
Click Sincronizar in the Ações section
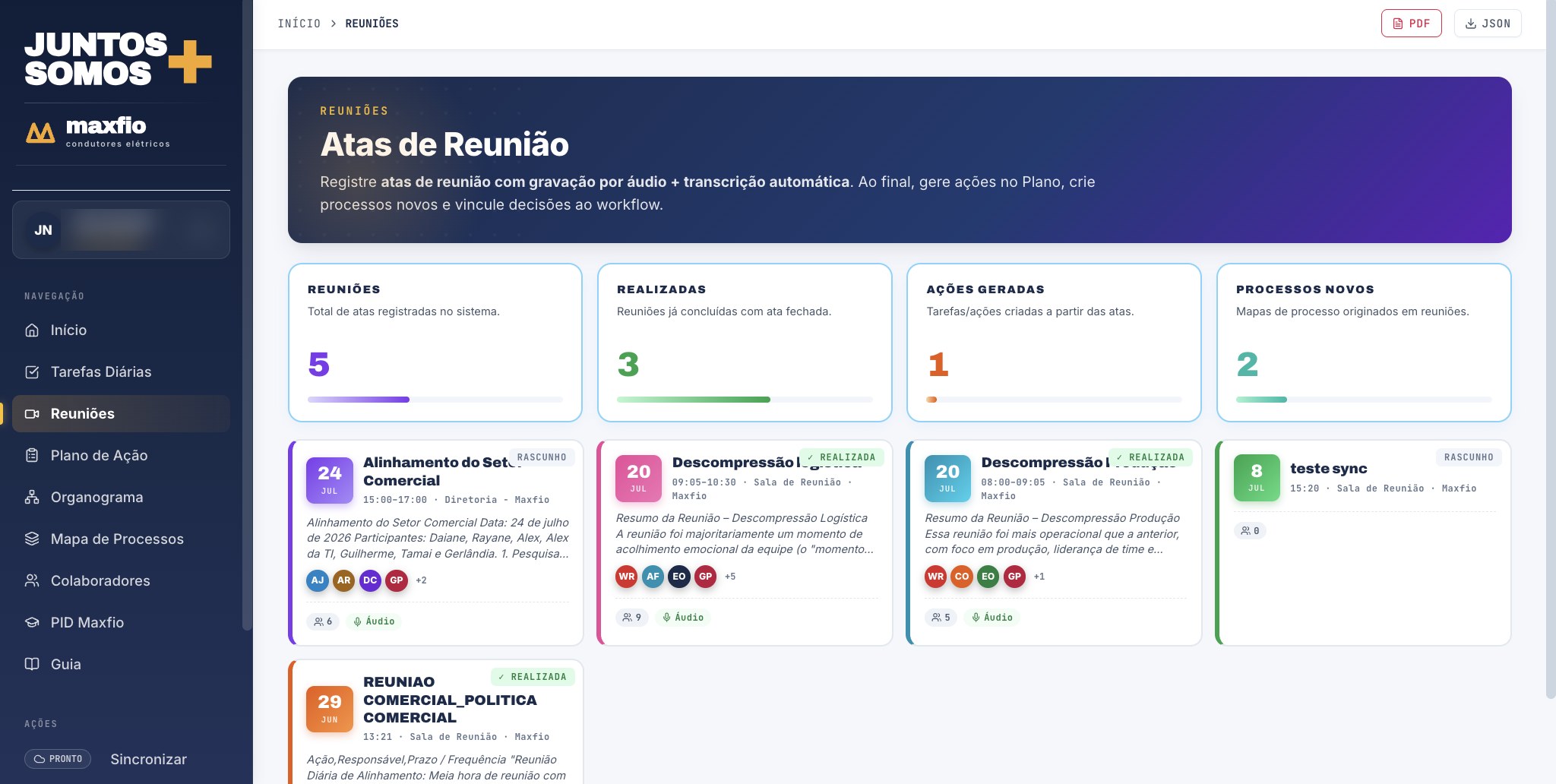[x=148, y=759]
